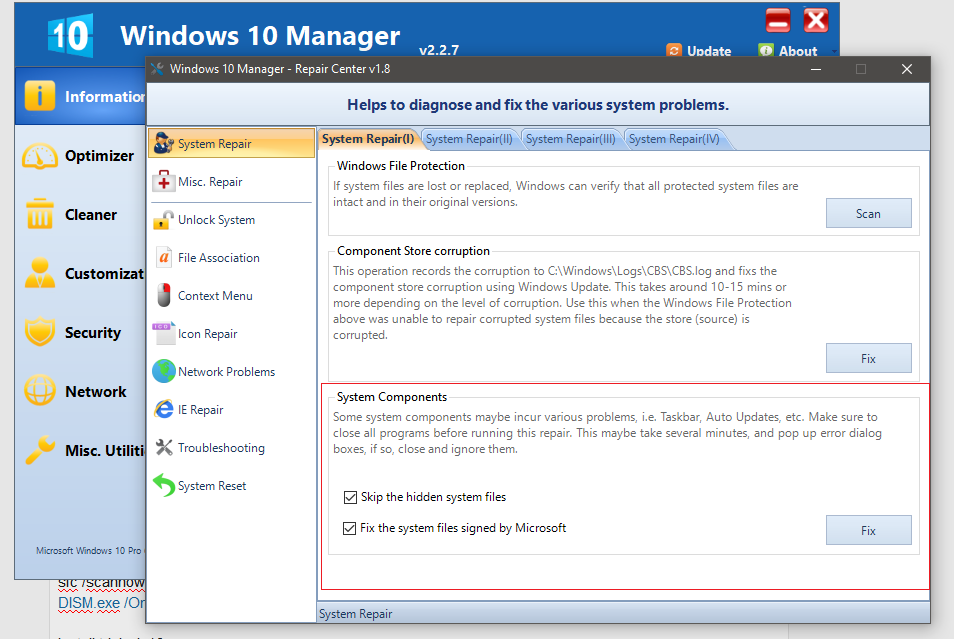Click the About info icon in main window
The height and width of the screenshot is (639, 954).
point(766,51)
